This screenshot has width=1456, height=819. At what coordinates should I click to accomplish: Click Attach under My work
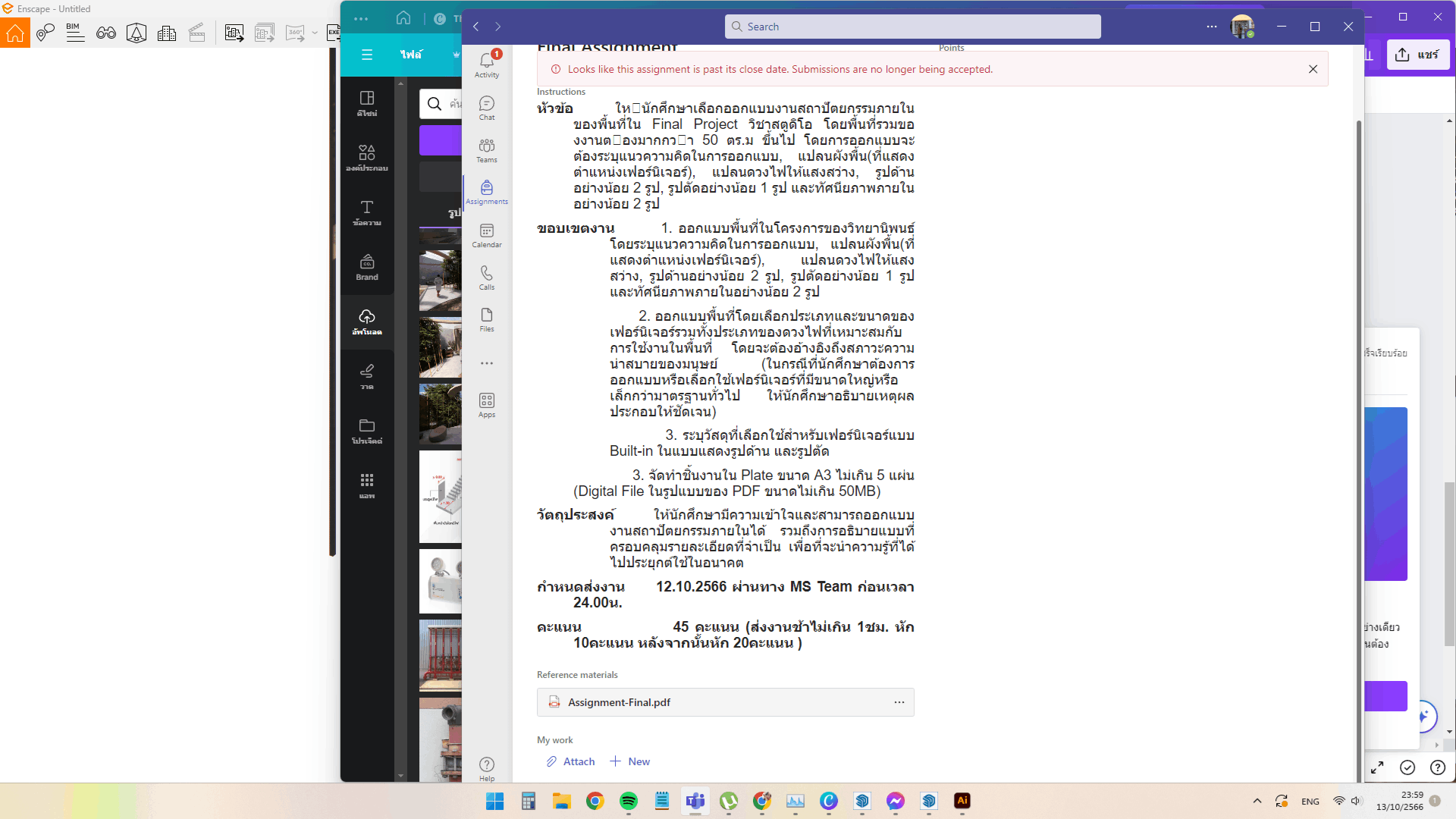pyautogui.click(x=570, y=761)
